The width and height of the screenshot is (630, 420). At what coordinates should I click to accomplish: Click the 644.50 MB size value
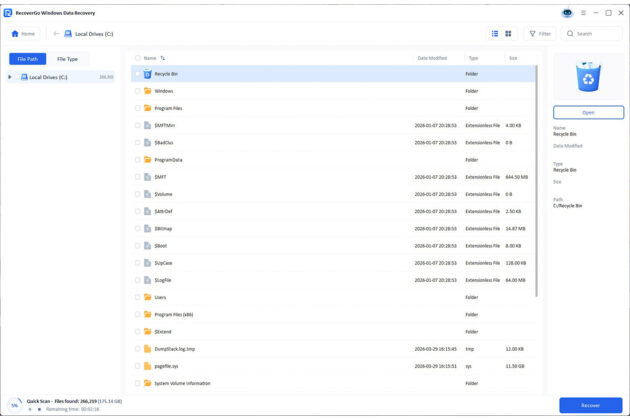click(x=516, y=177)
